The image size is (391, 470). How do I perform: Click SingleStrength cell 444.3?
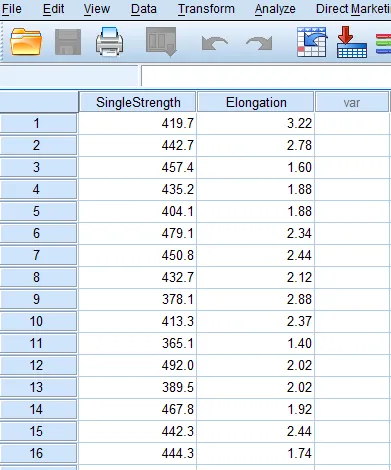click(138, 453)
